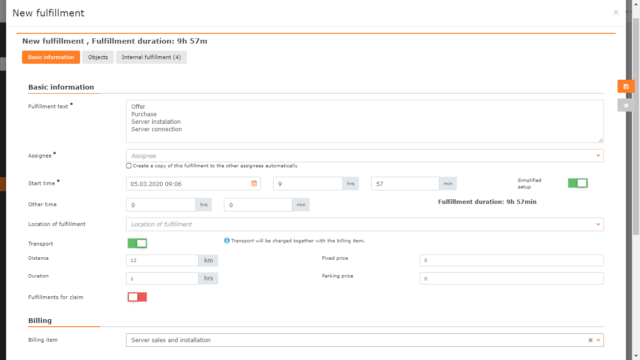The height and width of the screenshot is (360, 640).
Task: Click the Fixed price field
Action: [511, 260]
